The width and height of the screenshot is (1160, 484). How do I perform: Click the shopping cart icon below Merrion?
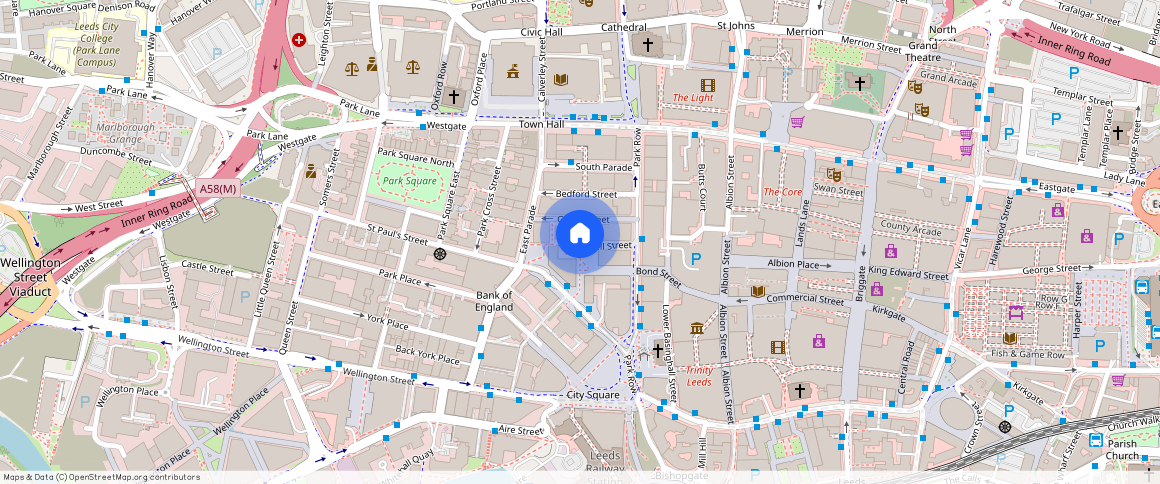pos(797,122)
